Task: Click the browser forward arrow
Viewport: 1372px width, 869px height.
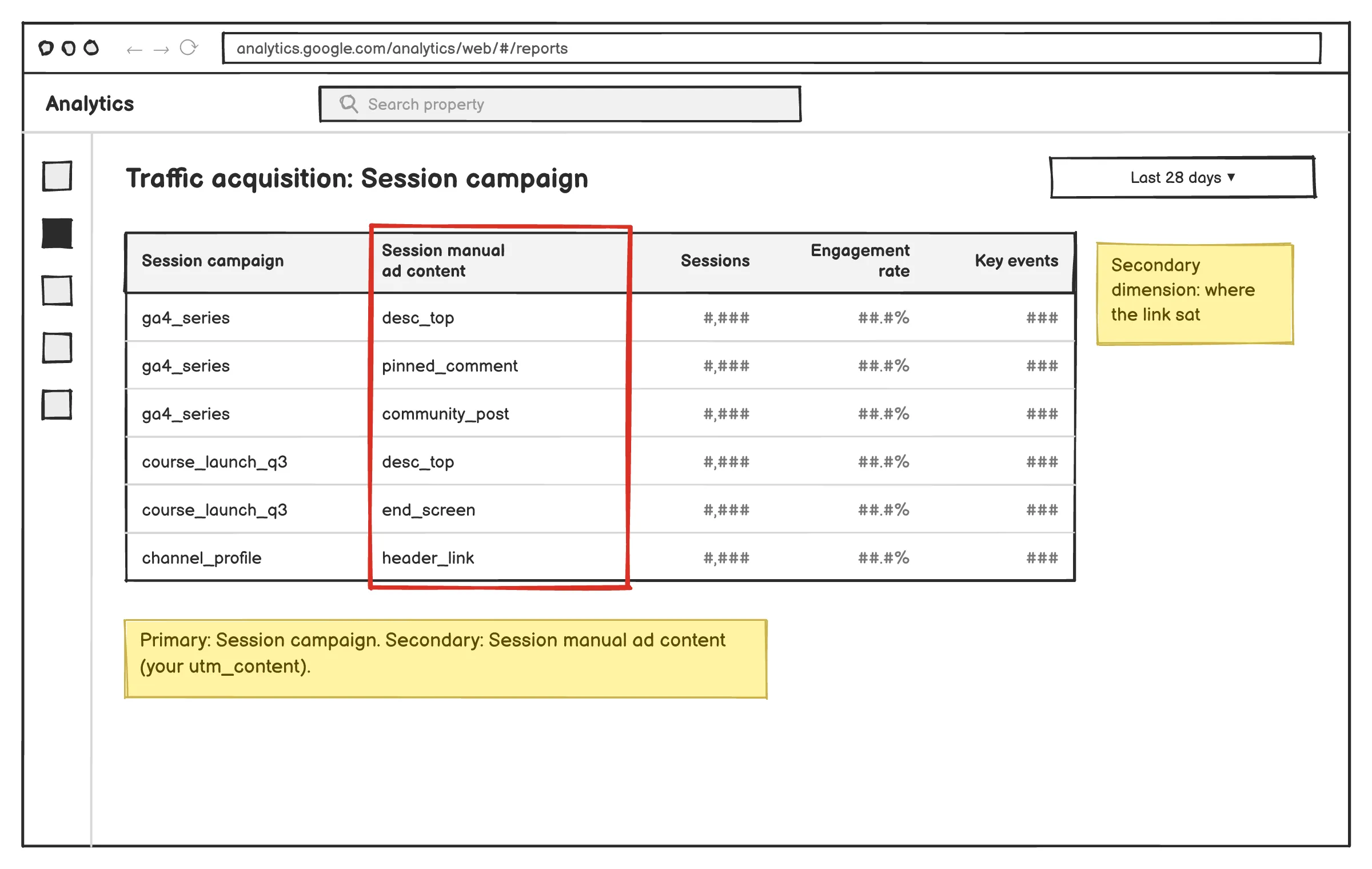Action: (161, 50)
